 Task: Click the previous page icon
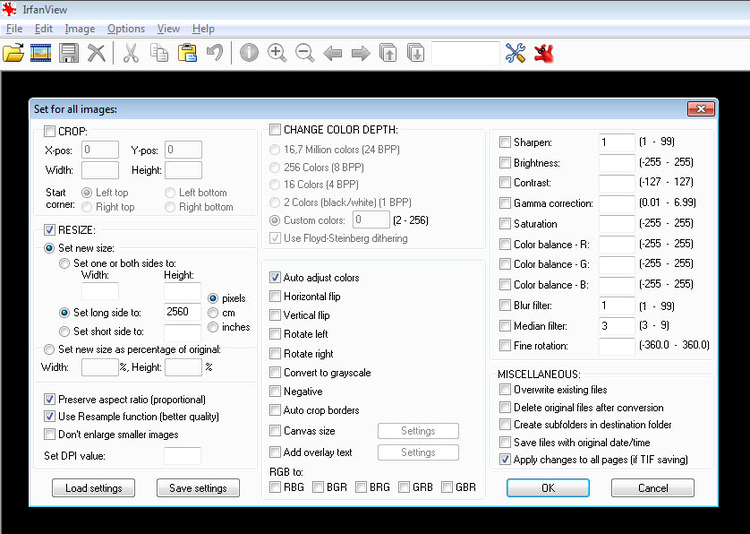point(388,53)
